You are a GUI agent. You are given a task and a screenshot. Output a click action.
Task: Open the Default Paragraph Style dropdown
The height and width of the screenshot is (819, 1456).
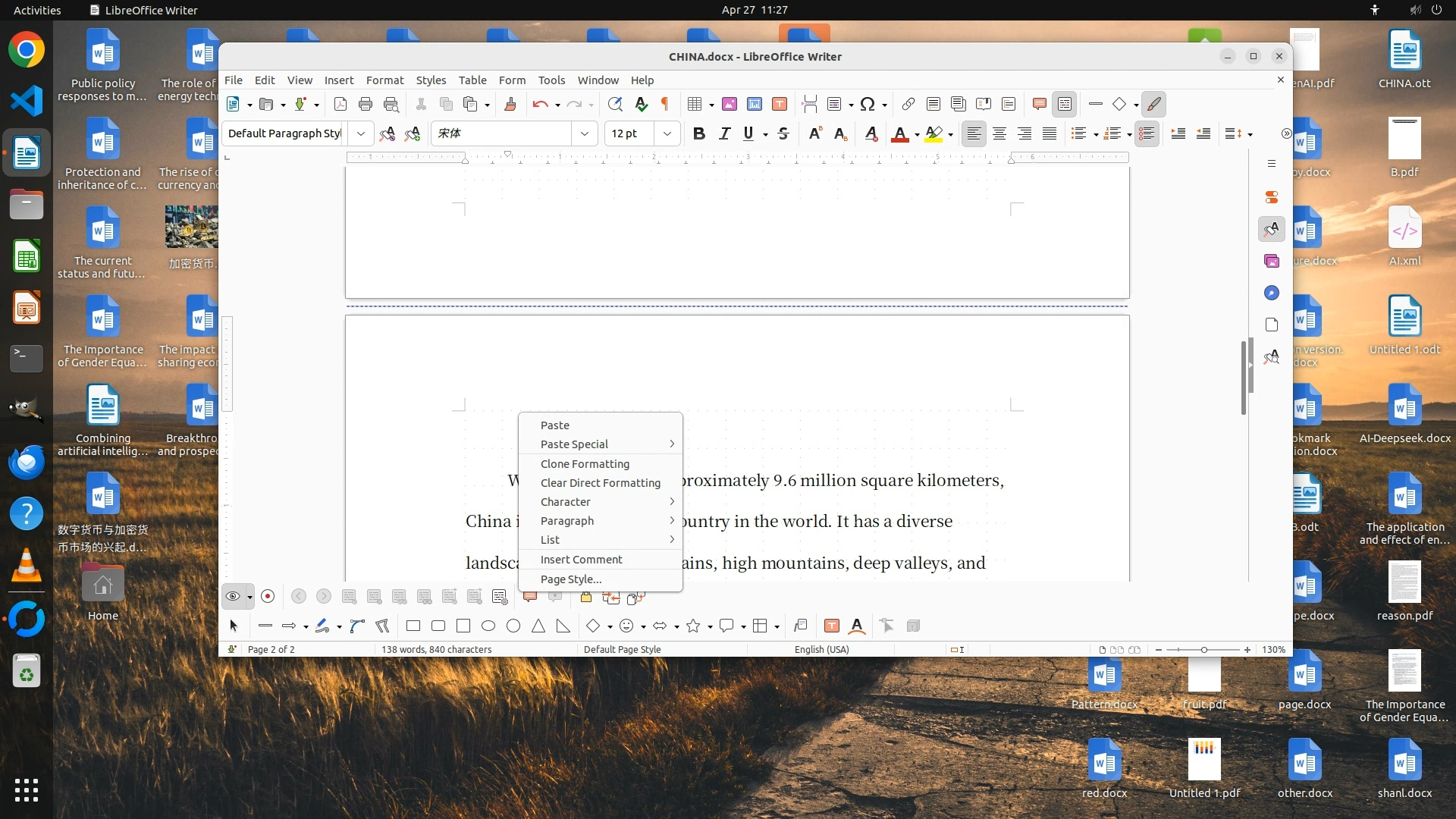(361, 134)
